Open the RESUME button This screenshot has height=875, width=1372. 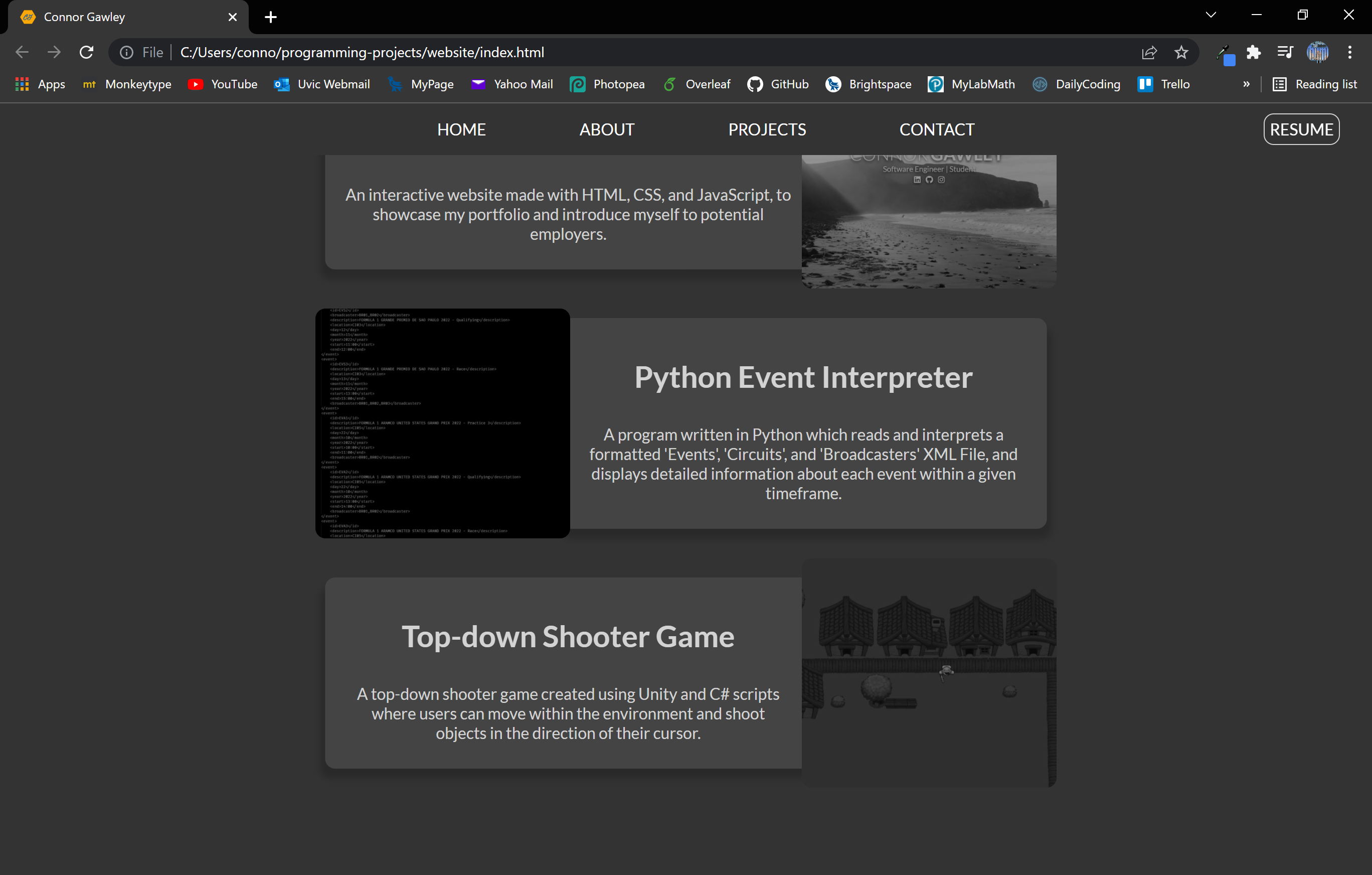coord(1301,129)
